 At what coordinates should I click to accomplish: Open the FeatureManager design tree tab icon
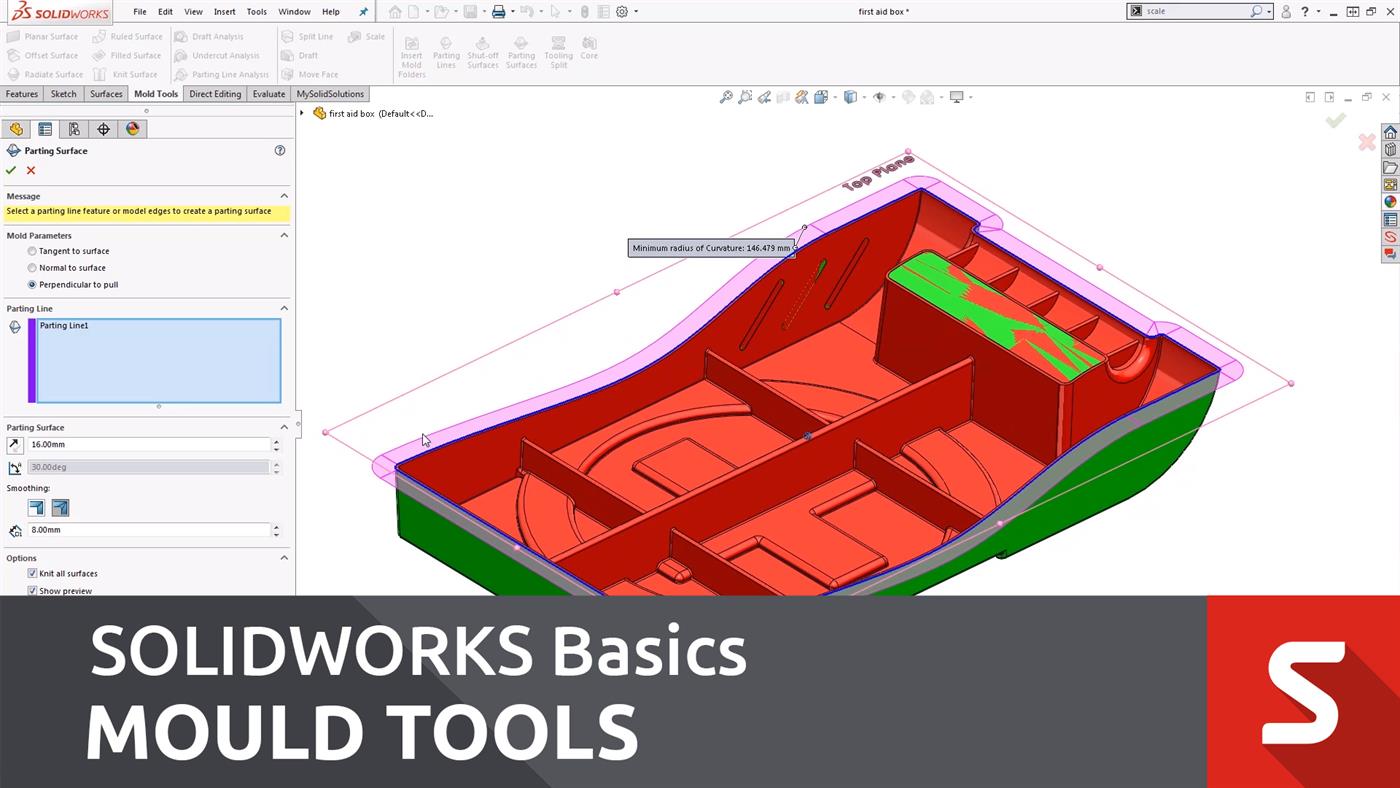pos(16,128)
